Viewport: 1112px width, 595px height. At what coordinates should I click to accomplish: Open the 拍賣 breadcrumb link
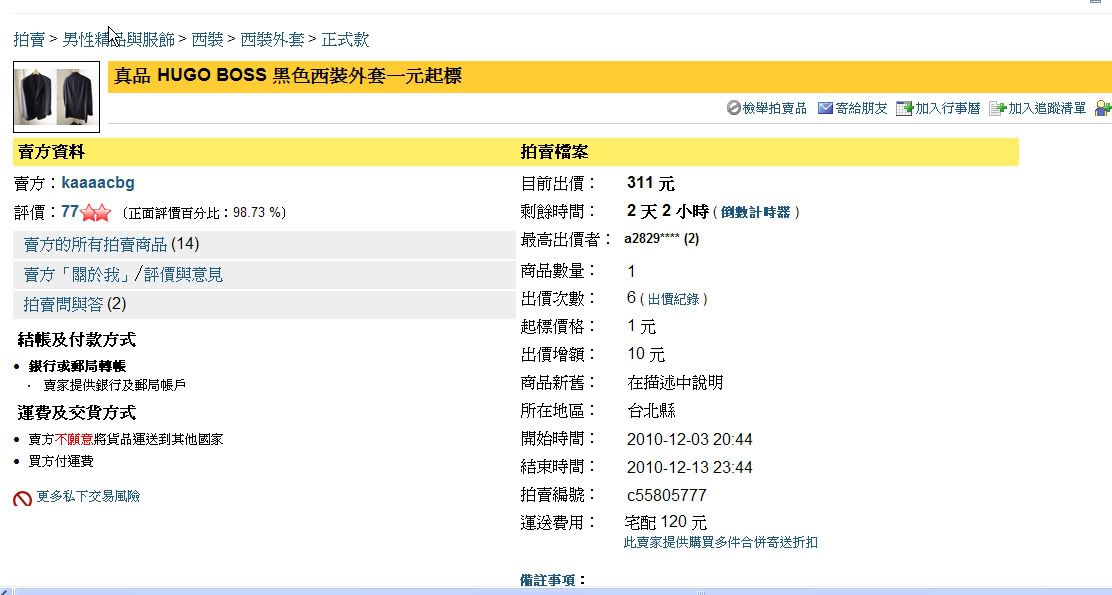[x=29, y=40]
